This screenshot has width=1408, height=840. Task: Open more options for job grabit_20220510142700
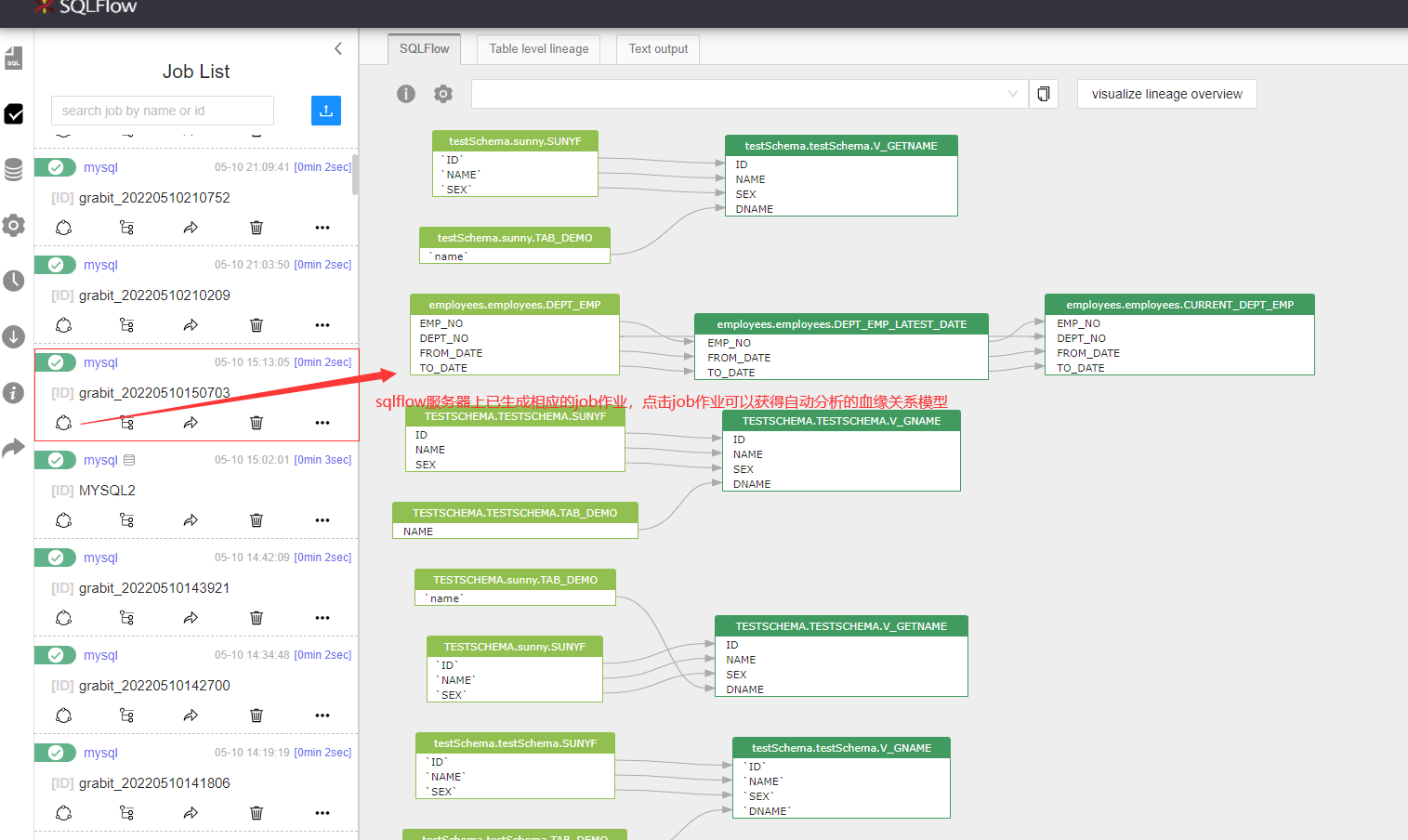tap(322, 715)
